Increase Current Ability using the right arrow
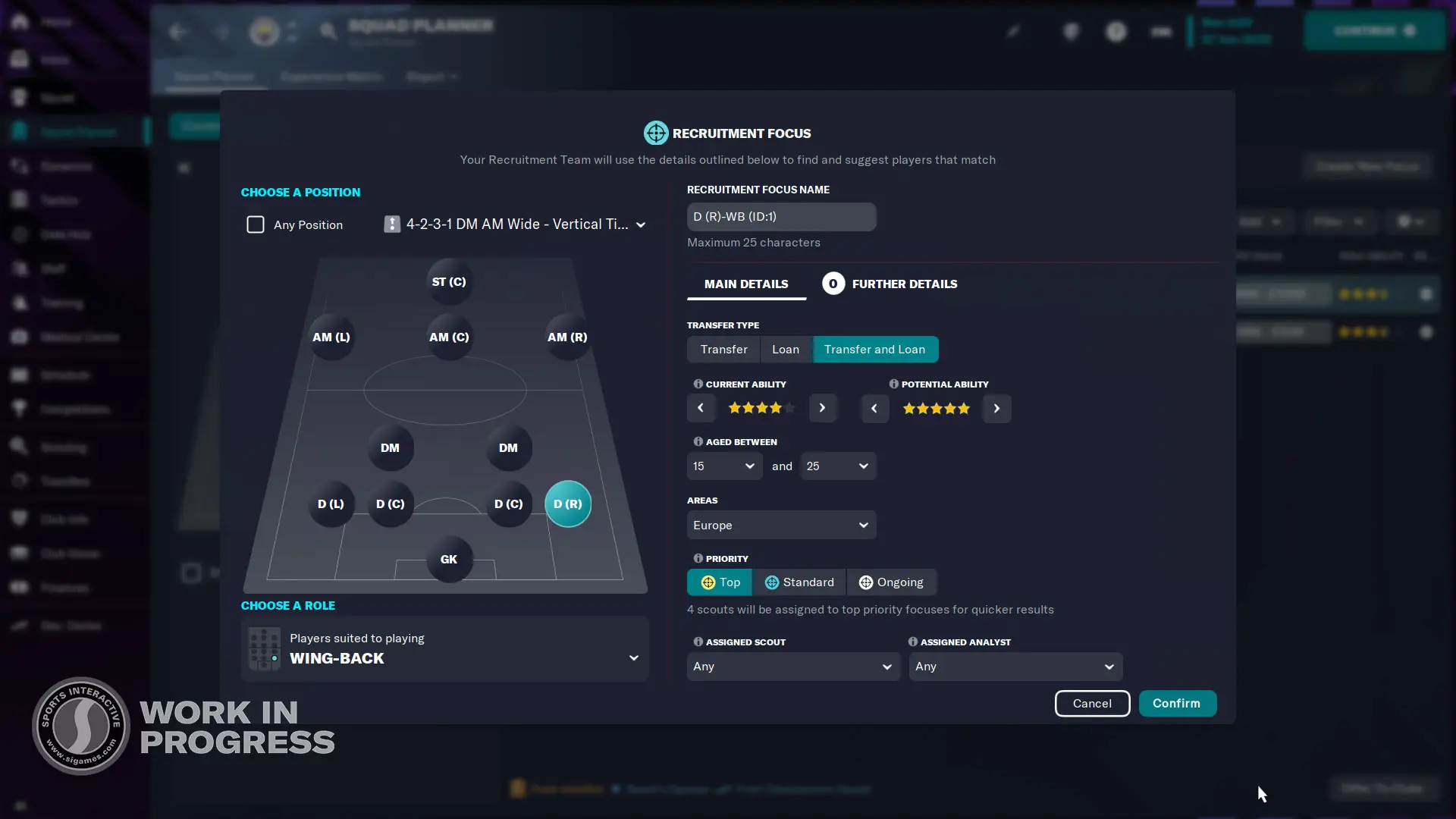 pyautogui.click(x=823, y=408)
